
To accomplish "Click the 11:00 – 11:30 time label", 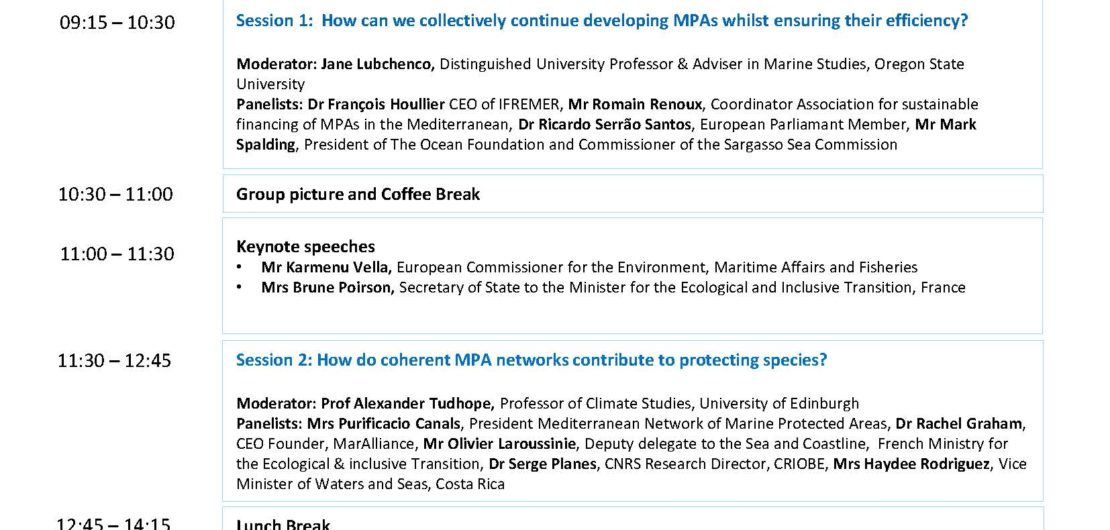I will click(117, 254).
